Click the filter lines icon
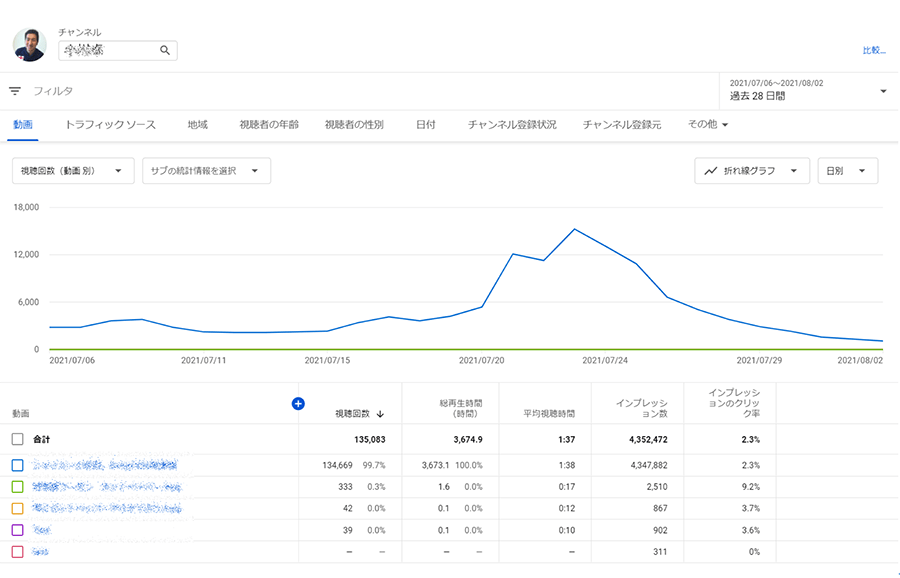The width and height of the screenshot is (900, 578). tap(15, 91)
